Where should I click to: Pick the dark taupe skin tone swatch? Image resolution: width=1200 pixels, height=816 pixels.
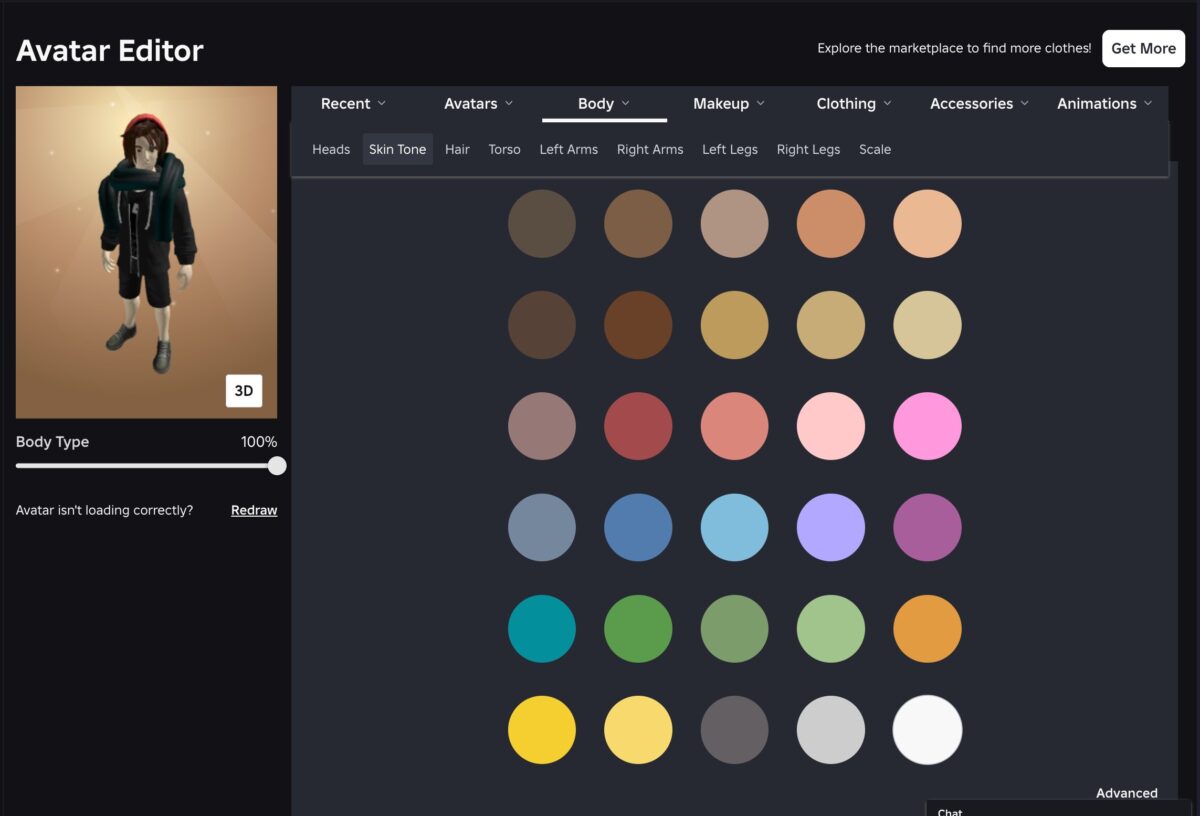[x=542, y=224]
